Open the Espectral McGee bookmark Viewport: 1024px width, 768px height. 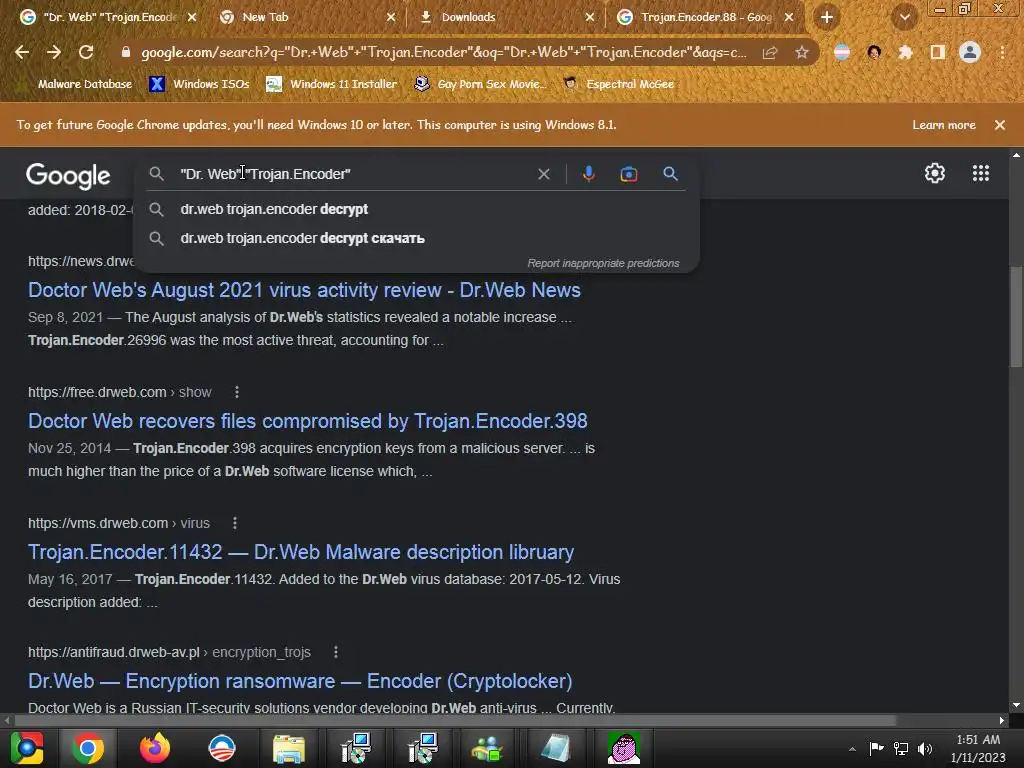(x=619, y=84)
